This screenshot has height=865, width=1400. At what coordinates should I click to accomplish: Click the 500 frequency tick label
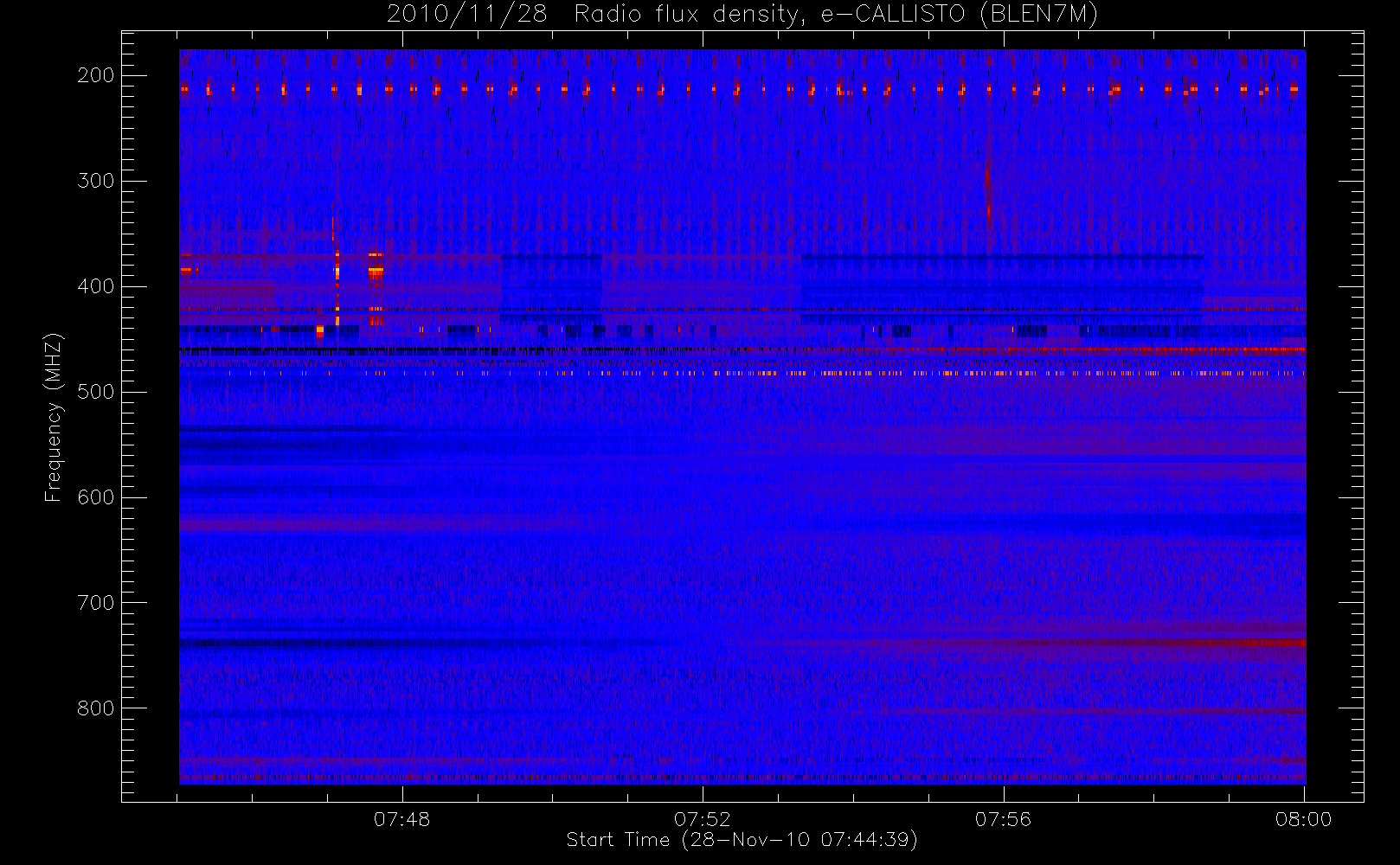tap(95, 392)
